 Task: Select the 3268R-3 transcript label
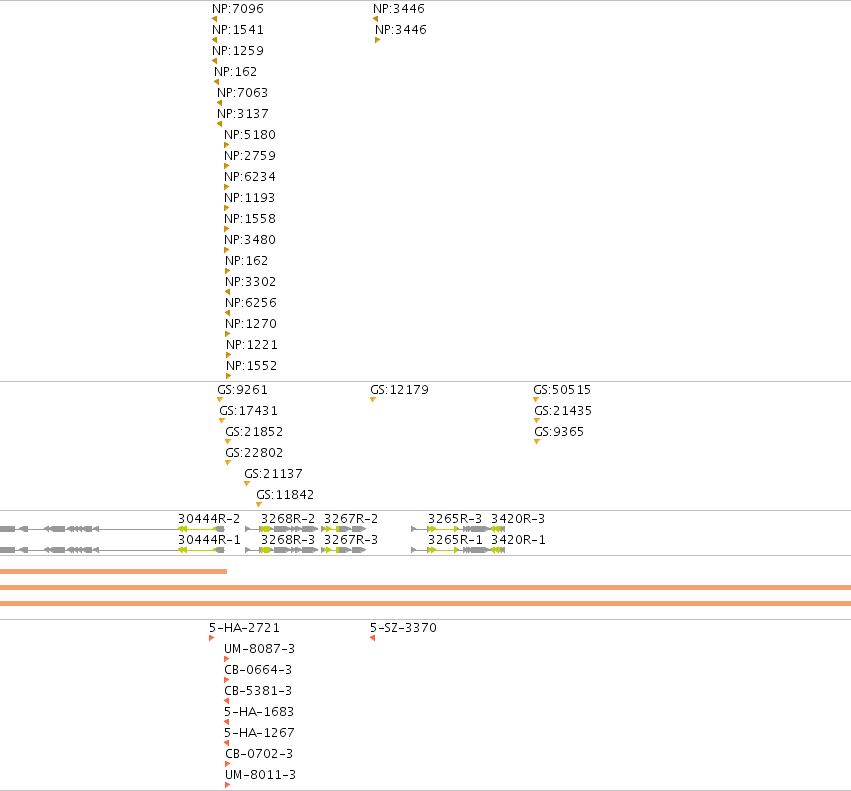(x=288, y=540)
